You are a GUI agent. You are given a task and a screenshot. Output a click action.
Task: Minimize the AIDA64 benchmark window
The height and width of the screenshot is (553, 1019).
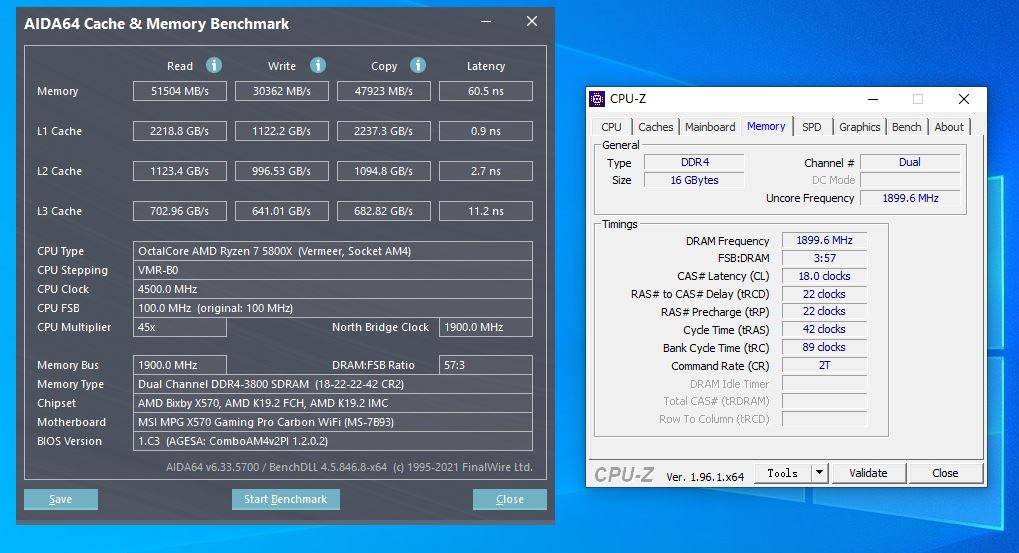(486, 21)
